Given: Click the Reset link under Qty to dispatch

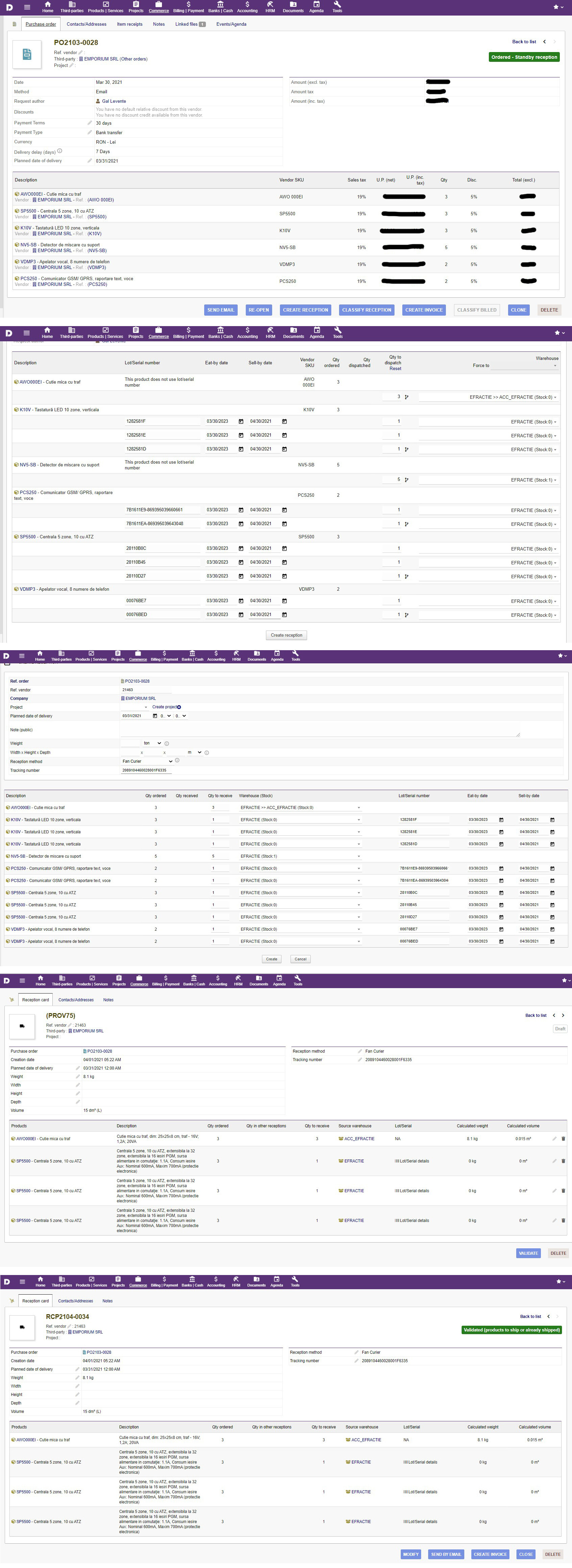Looking at the screenshot, I should [395, 368].
